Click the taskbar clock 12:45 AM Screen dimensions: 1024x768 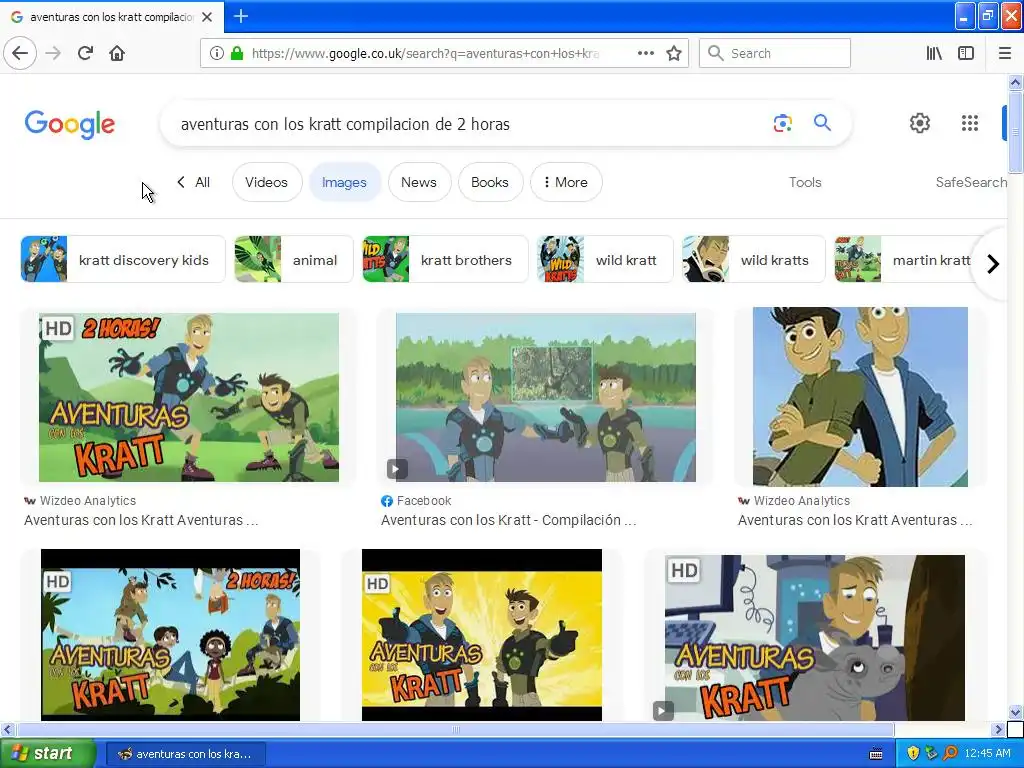(987, 754)
